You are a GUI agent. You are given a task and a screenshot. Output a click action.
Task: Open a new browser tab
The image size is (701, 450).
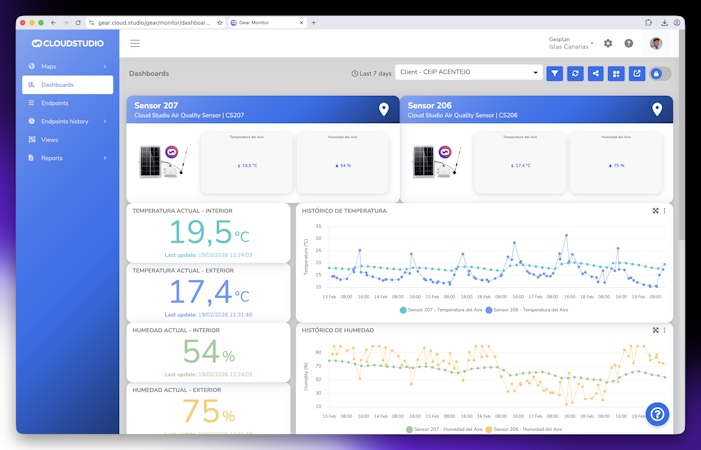pos(313,22)
